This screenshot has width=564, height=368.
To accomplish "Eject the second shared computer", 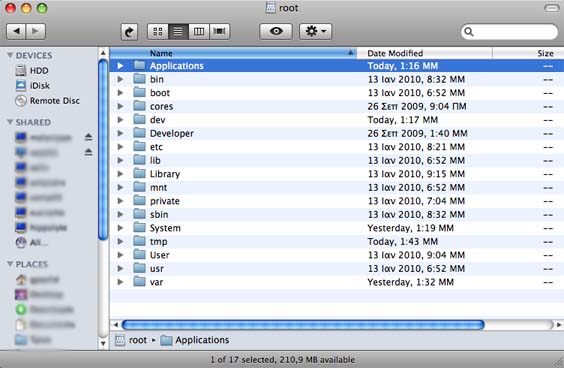I will pyautogui.click(x=88, y=152).
